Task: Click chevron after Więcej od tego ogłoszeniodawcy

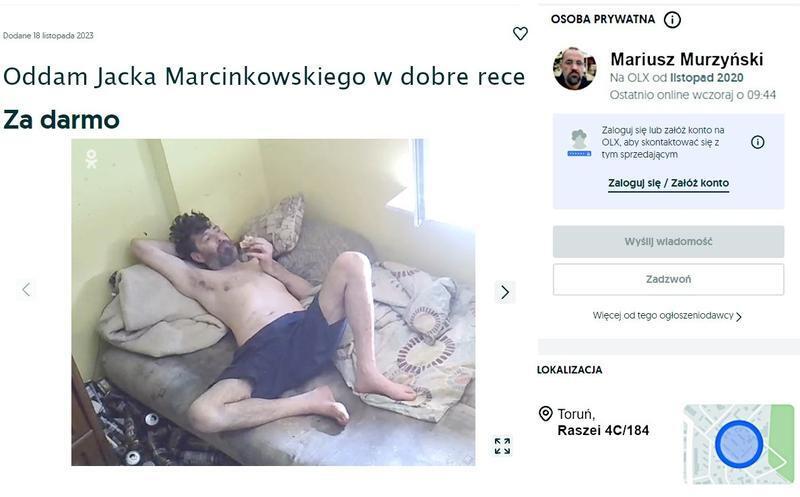Action: click(x=739, y=317)
